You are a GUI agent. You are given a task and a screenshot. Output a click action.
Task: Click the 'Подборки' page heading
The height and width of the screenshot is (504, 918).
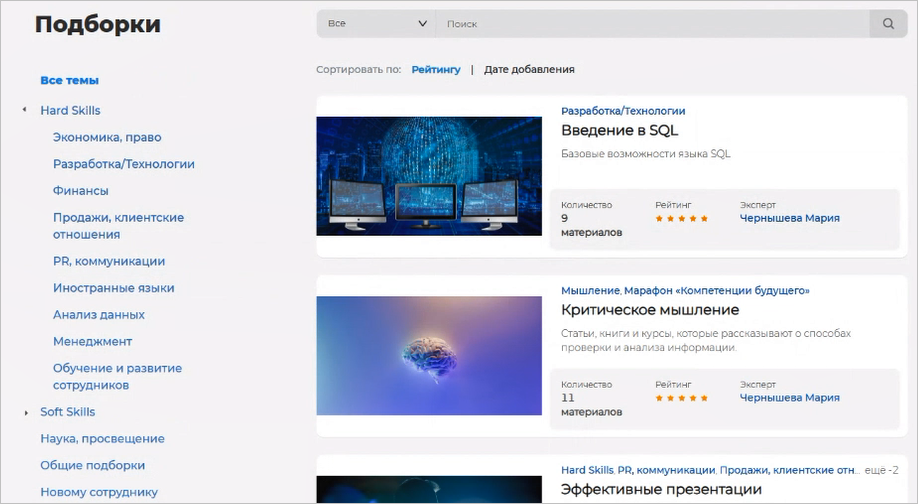pos(98,25)
